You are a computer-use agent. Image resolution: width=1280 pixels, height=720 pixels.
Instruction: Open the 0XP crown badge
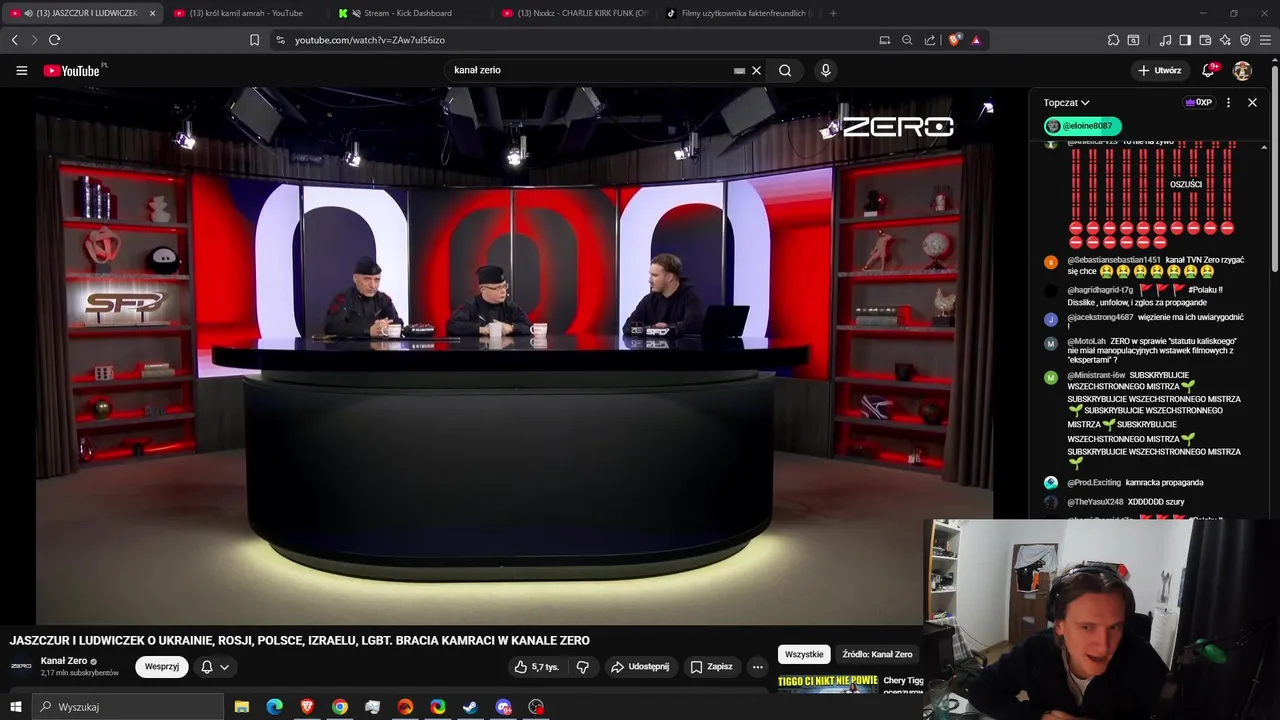tap(1198, 102)
